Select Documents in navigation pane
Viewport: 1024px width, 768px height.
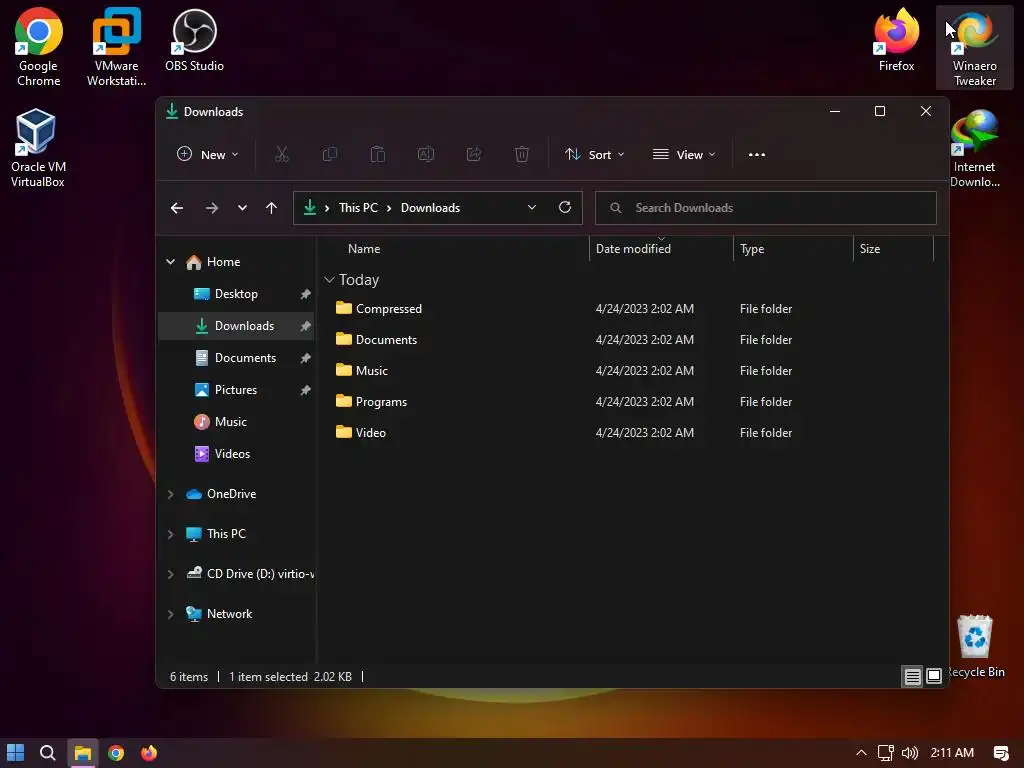click(x=236, y=358)
